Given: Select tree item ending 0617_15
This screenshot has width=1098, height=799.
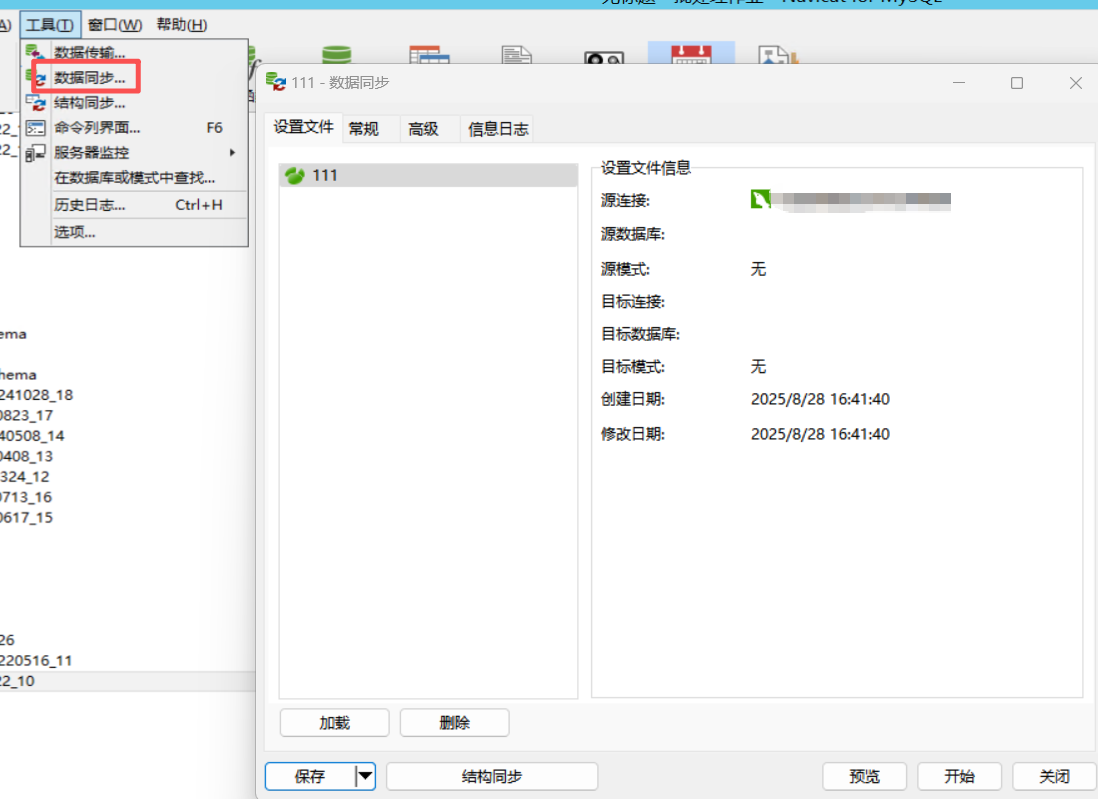Looking at the screenshot, I should [x=27, y=517].
